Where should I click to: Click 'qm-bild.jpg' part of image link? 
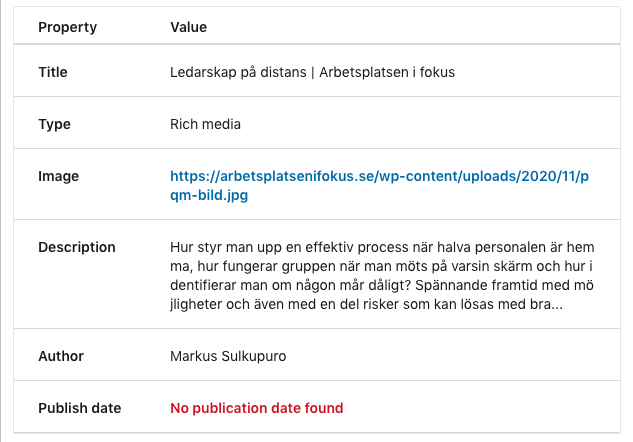[209, 195]
